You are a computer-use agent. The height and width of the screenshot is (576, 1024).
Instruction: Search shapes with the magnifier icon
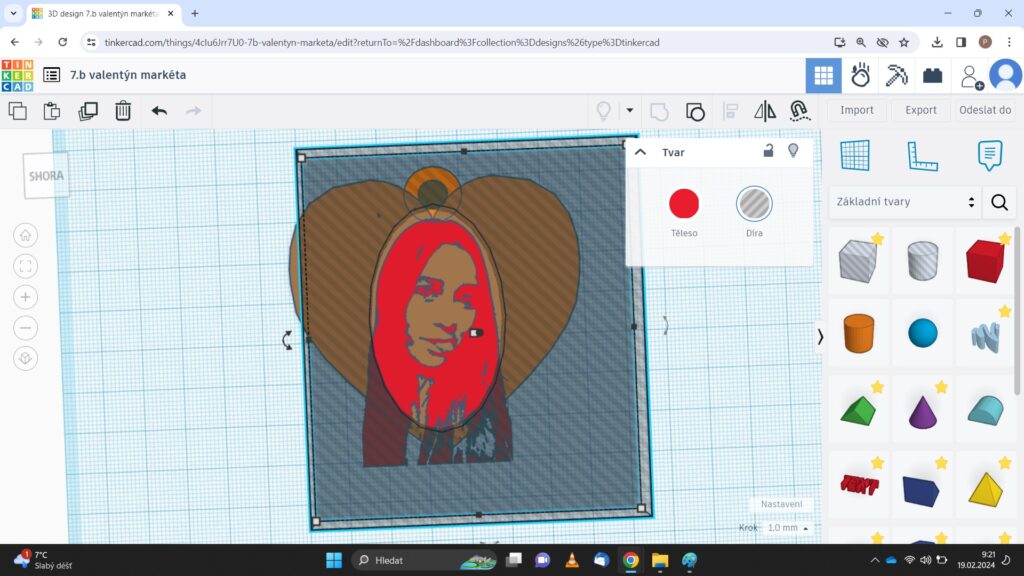pyautogui.click(x=999, y=202)
